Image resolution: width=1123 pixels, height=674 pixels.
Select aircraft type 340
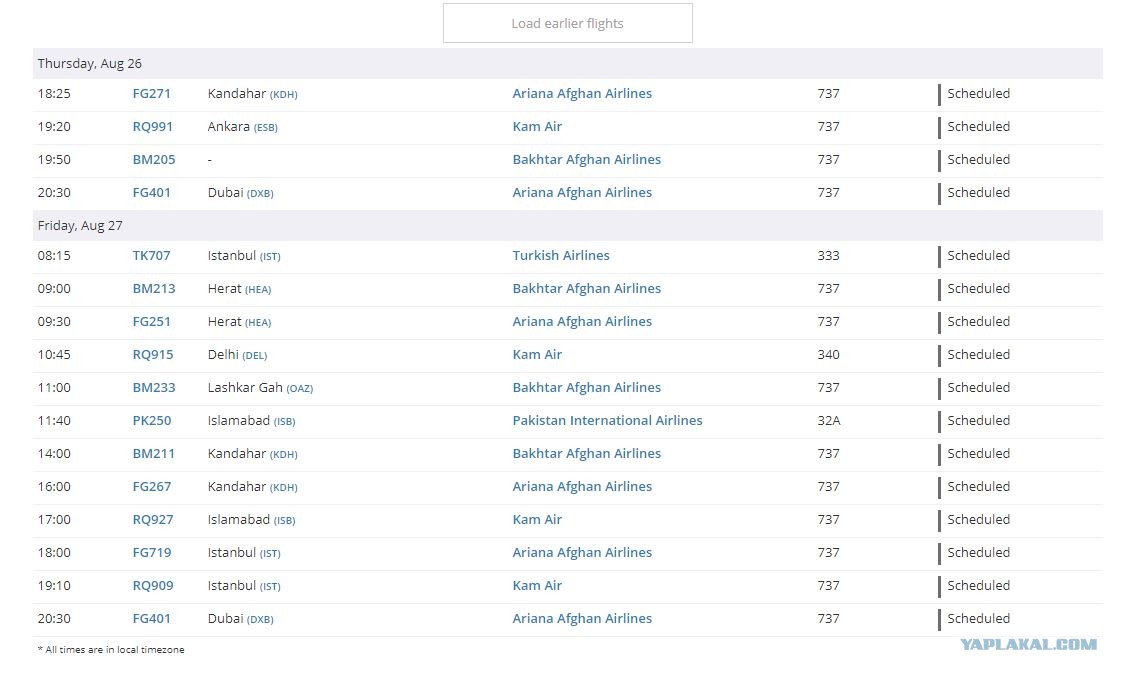[x=828, y=355]
